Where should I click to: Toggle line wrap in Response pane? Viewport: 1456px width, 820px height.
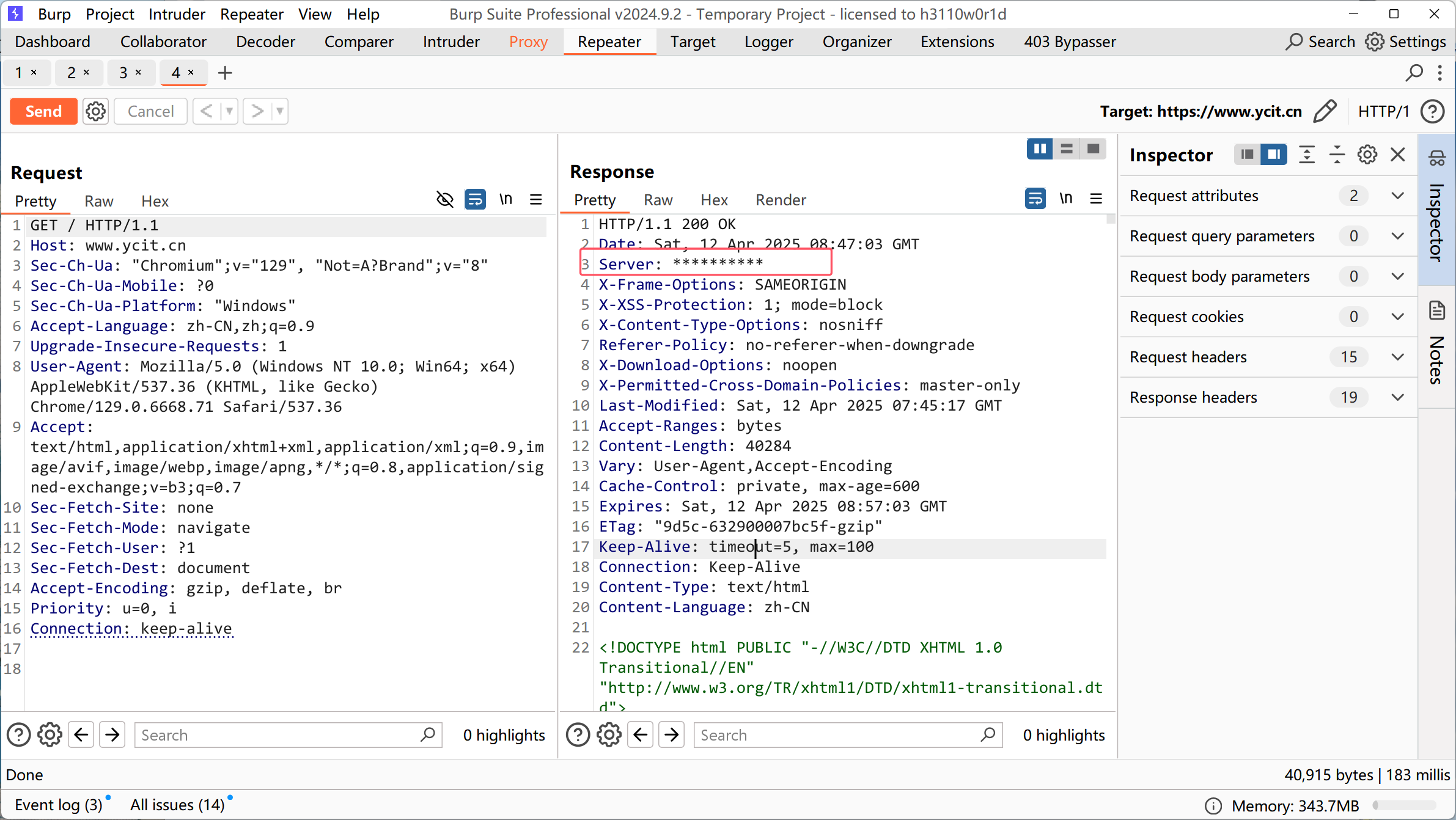click(1035, 199)
